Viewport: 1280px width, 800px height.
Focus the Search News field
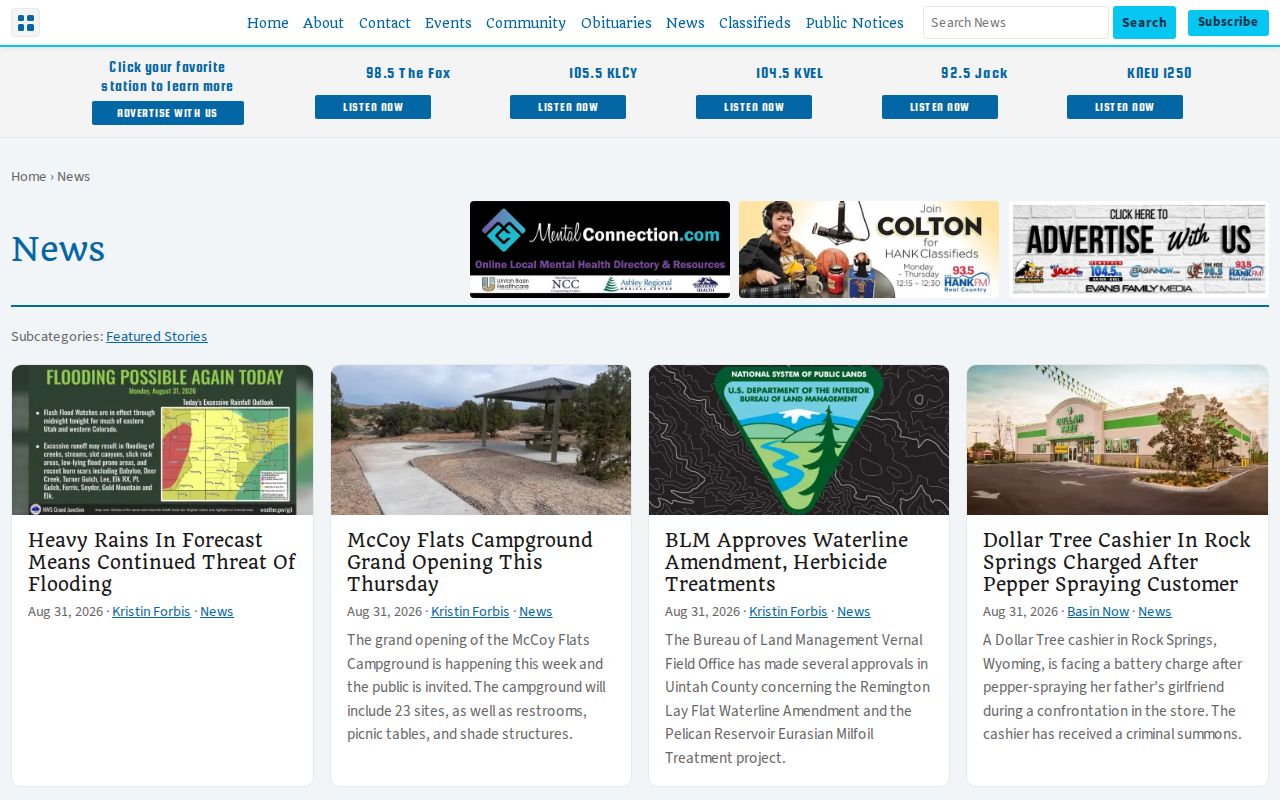1015,22
